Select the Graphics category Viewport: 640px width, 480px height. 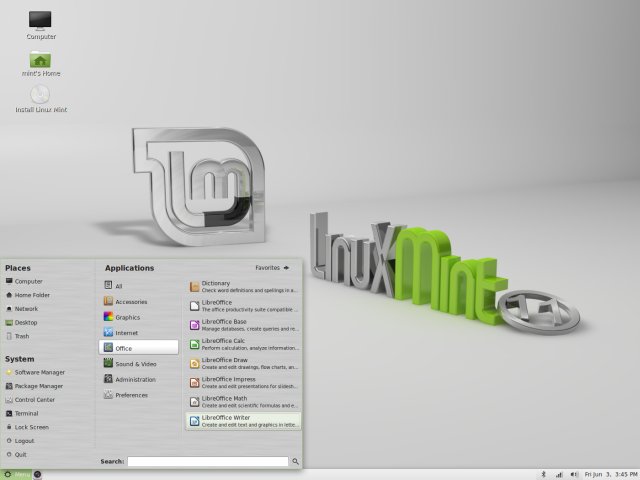tap(129, 317)
